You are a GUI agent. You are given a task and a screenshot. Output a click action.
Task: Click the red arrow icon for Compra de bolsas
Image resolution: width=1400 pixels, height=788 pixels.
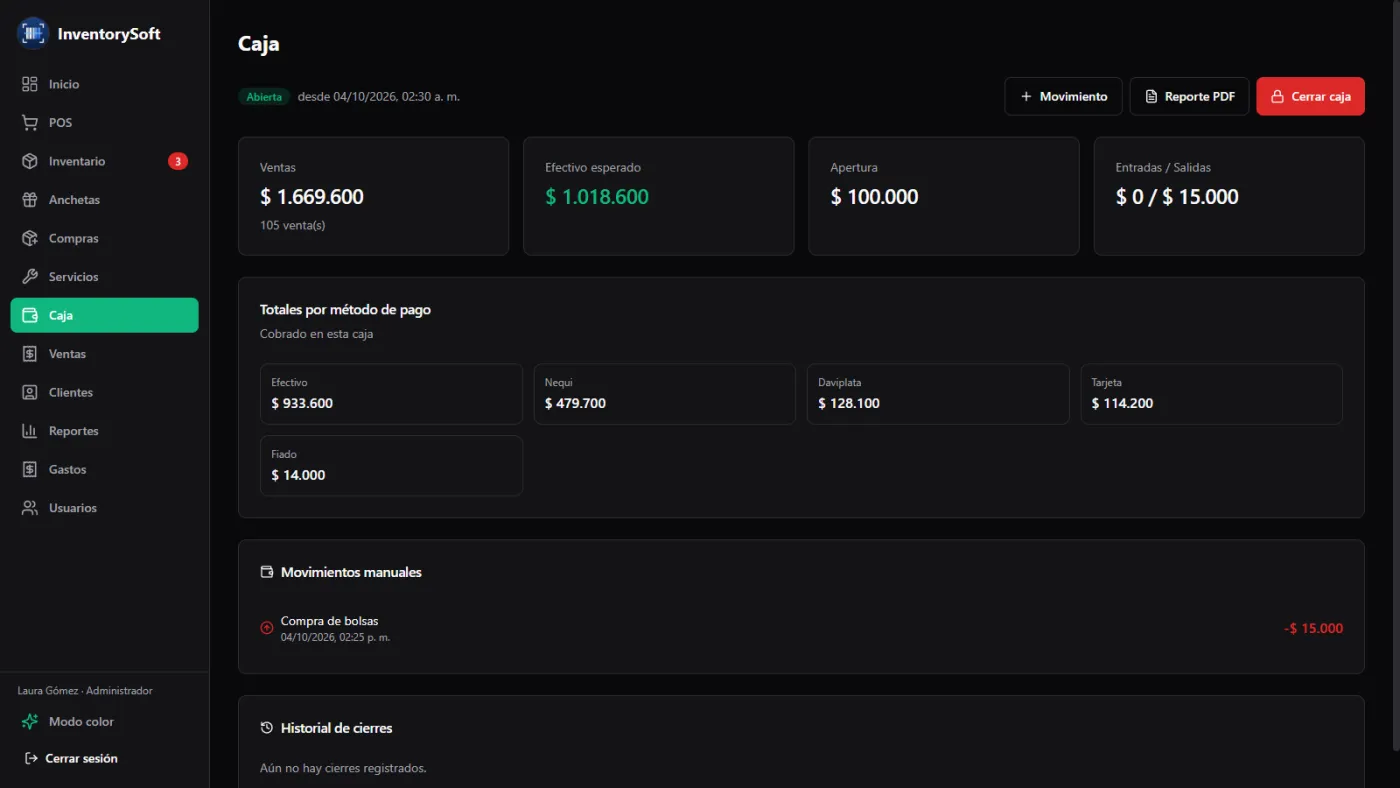267,628
